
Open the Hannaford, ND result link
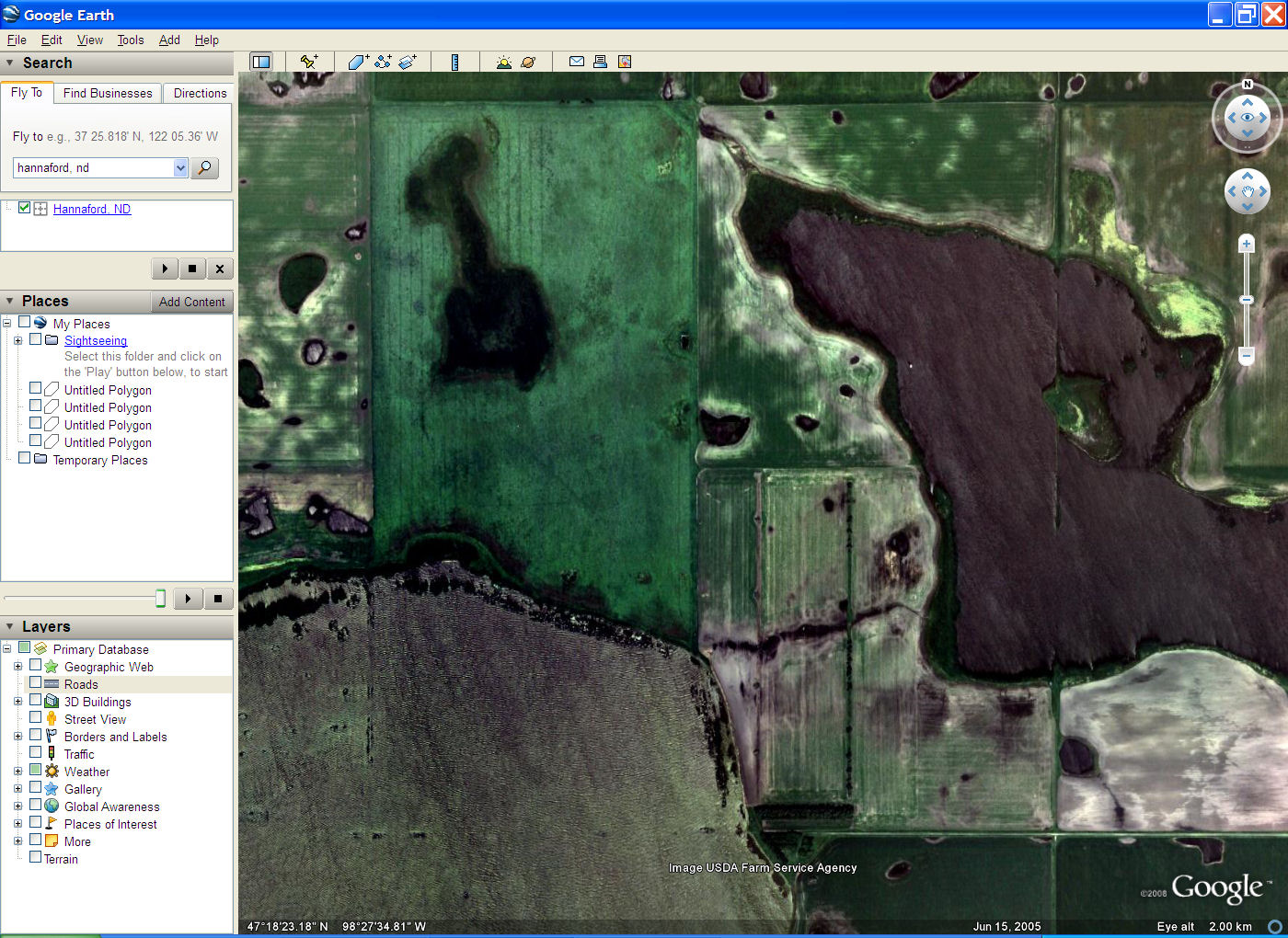point(92,209)
